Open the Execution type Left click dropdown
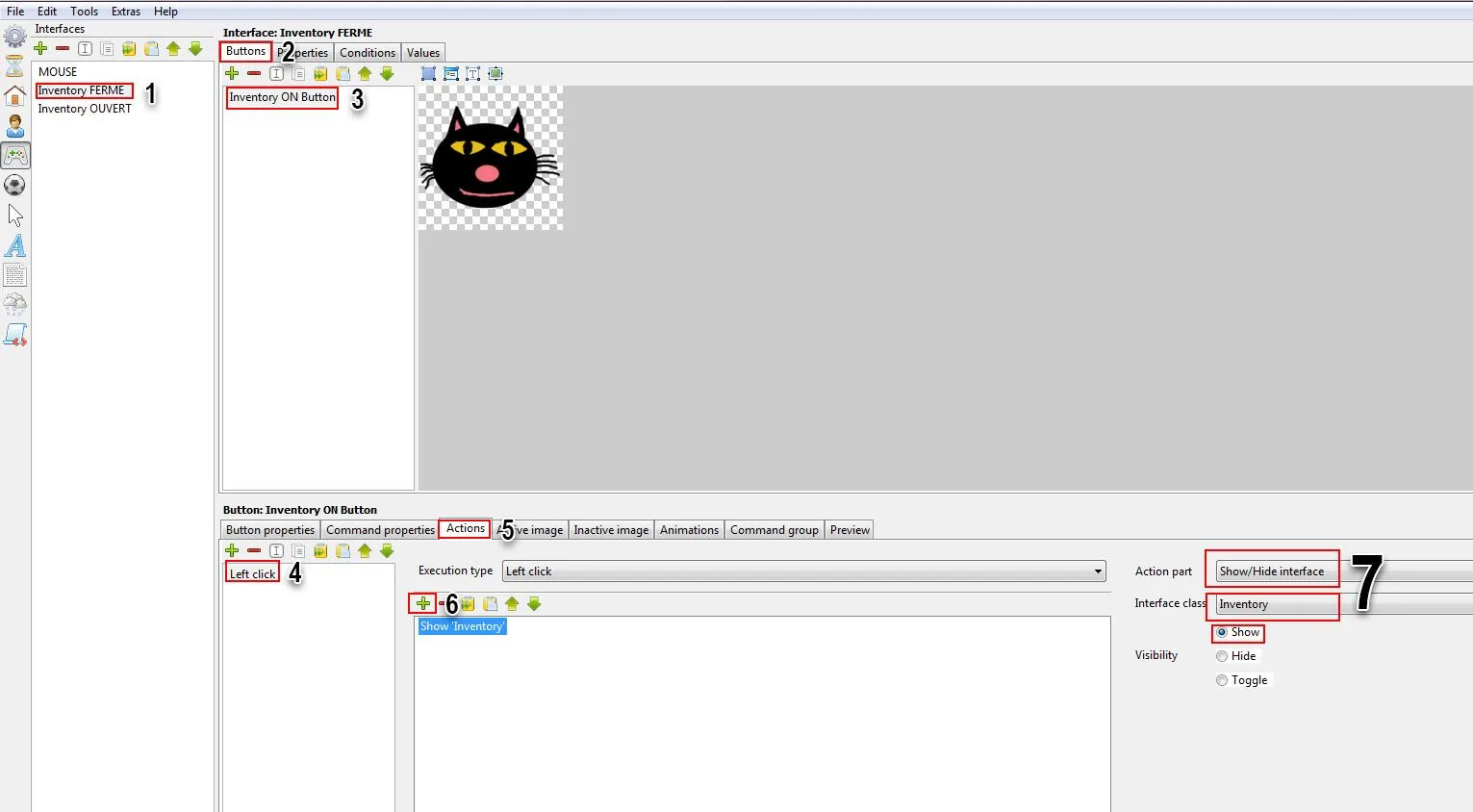This screenshot has width=1473, height=812. tap(803, 571)
